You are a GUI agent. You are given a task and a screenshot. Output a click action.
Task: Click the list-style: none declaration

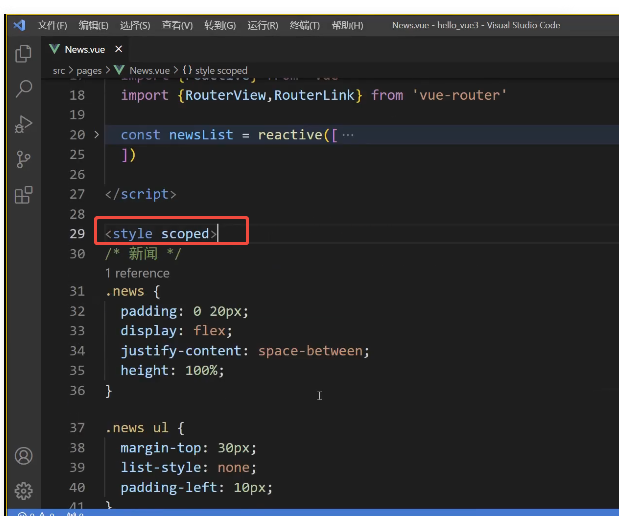coord(188,467)
